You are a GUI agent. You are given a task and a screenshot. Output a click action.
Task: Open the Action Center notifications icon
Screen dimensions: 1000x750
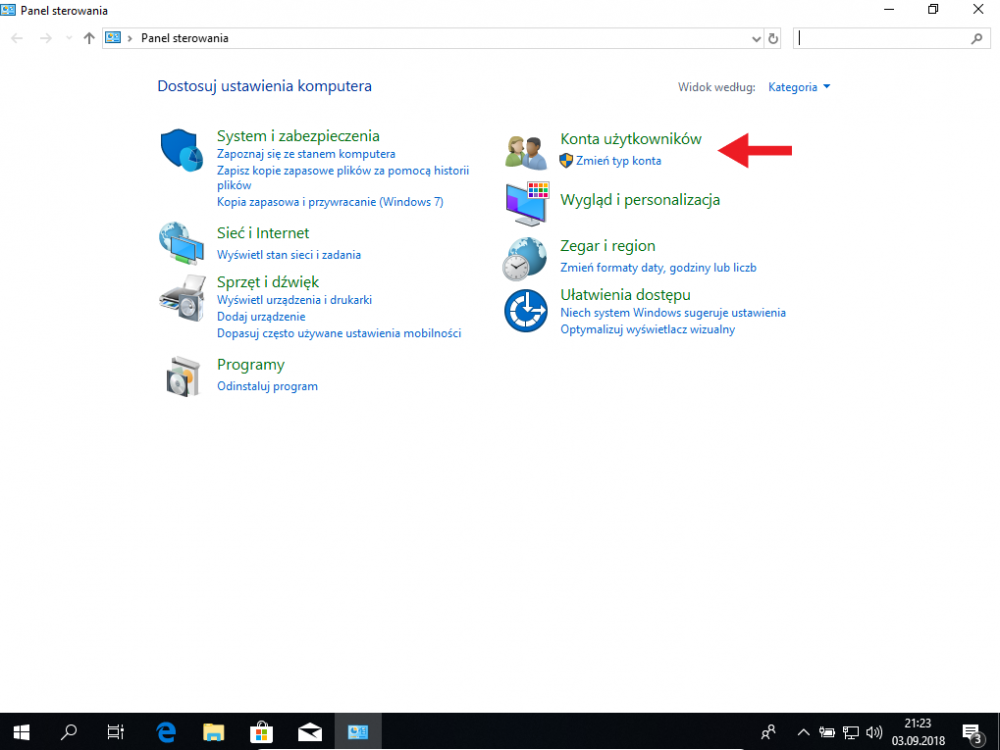click(972, 732)
